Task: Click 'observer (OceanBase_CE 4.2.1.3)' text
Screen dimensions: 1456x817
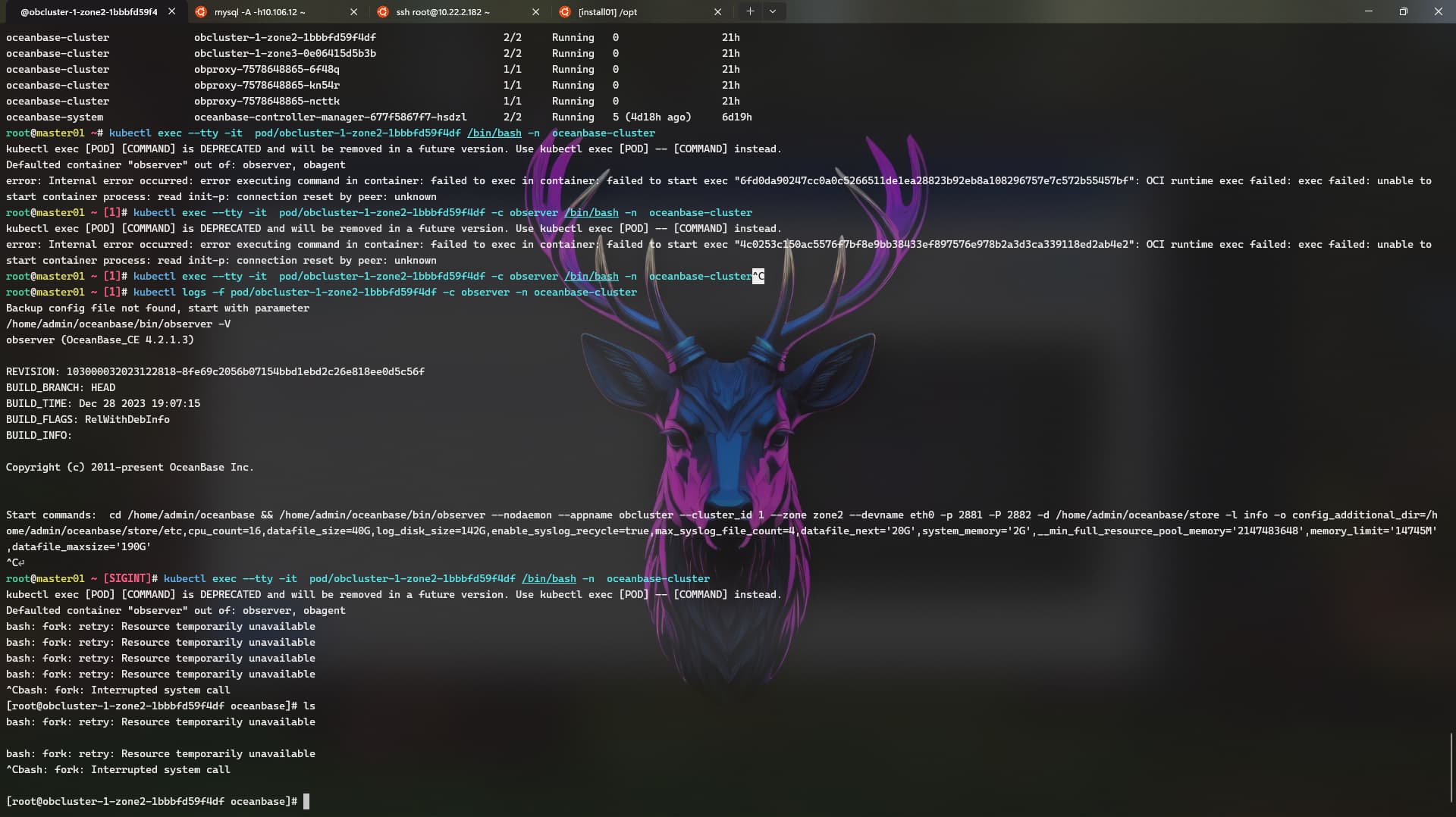Action: point(100,340)
